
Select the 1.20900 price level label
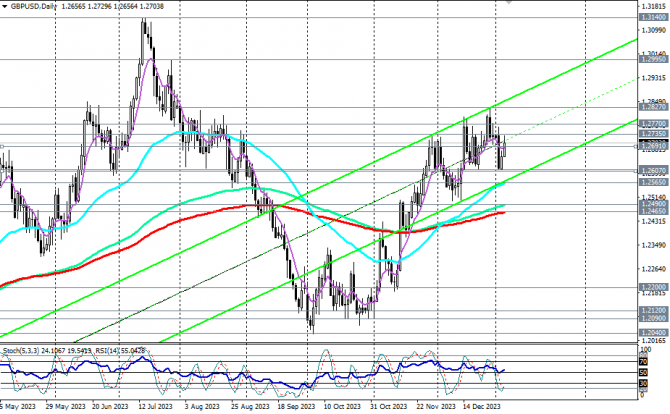653,318
